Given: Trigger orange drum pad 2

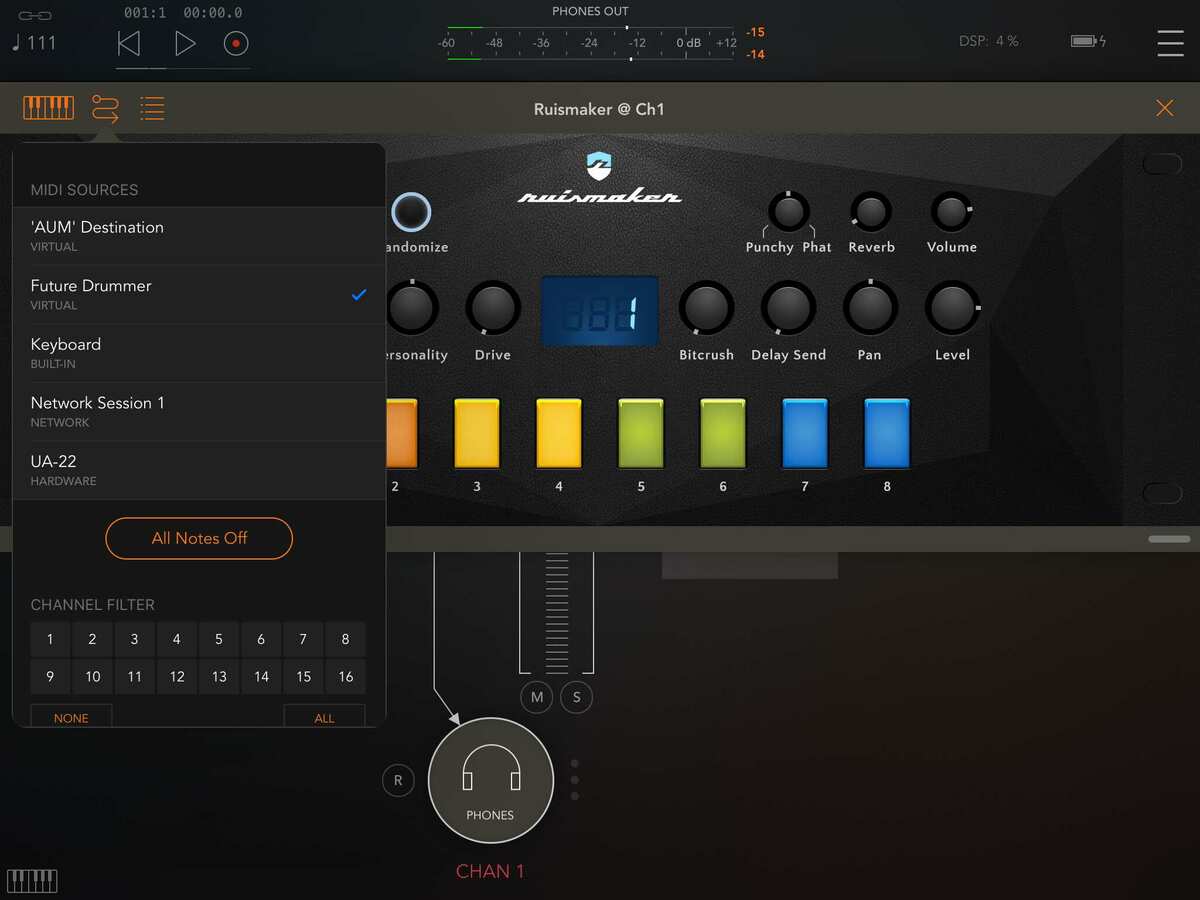Looking at the screenshot, I should tap(401, 434).
